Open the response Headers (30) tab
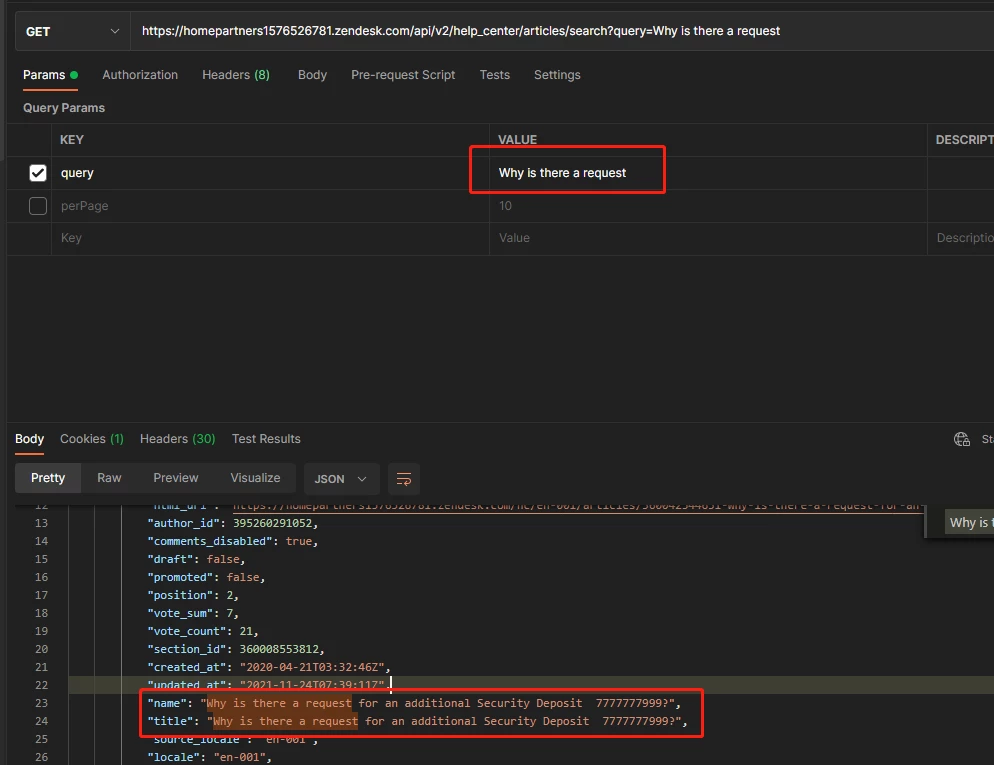The image size is (994, 765). [178, 439]
